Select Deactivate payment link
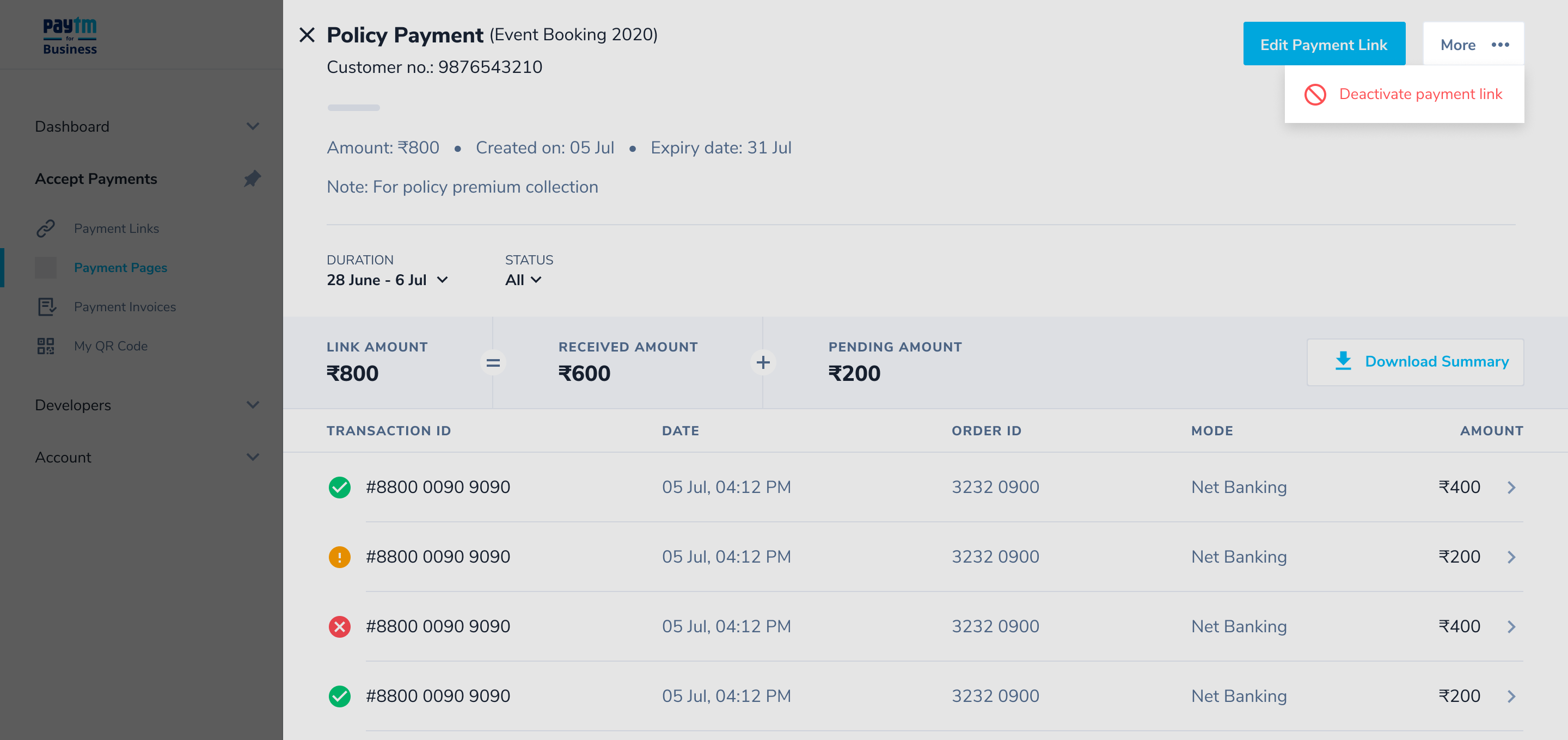The height and width of the screenshot is (740, 1568). pos(1419,94)
